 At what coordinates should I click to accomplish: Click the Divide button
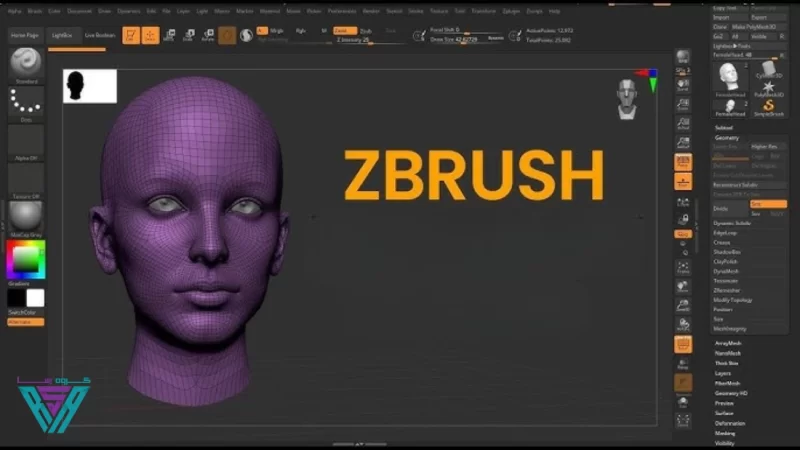pyautogui.click(x=730, y=209)
